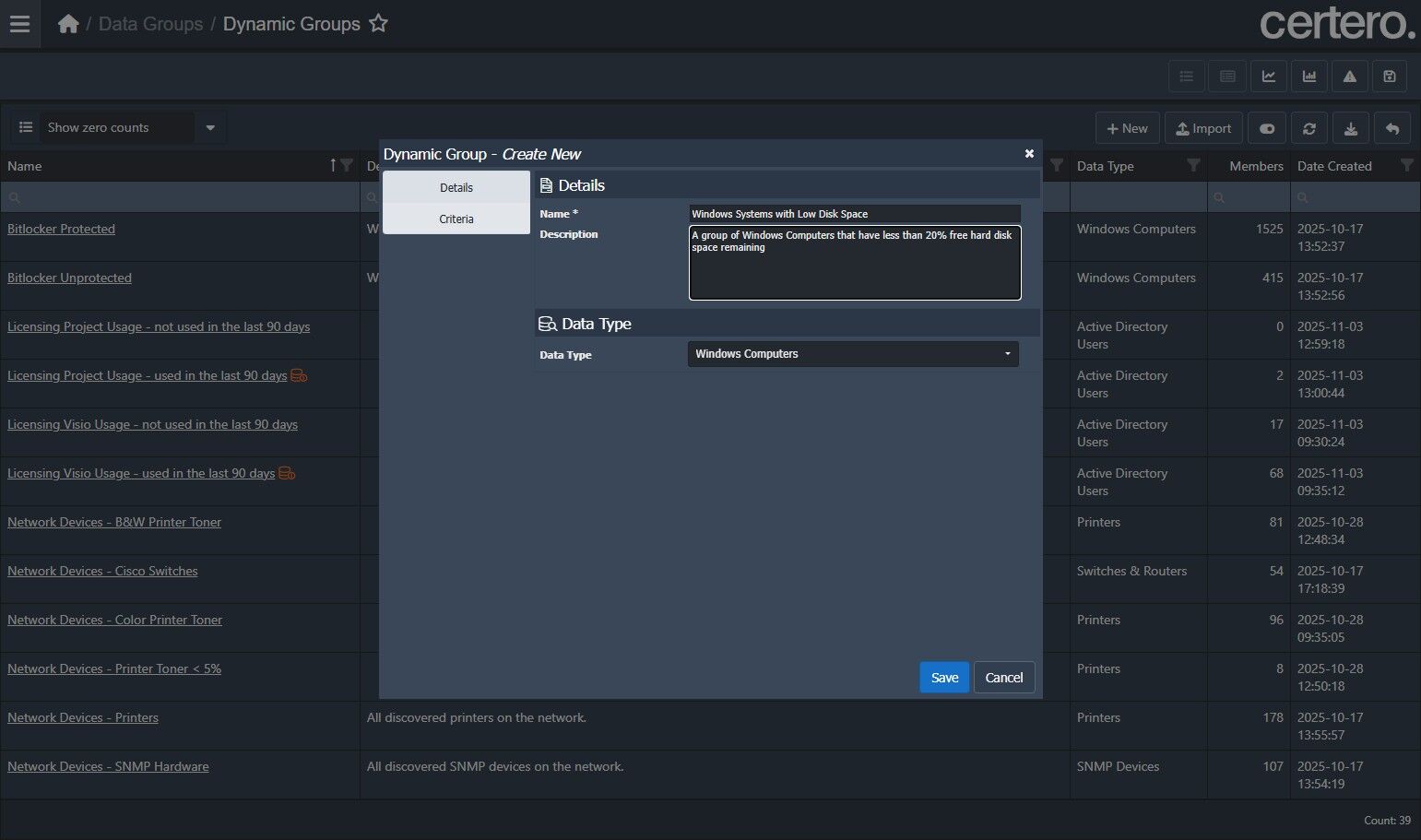Image resolution: width=1421 pixels, height=840 pixels.
Task: Favorite this page with star icon
Action: tap(378, 24)
